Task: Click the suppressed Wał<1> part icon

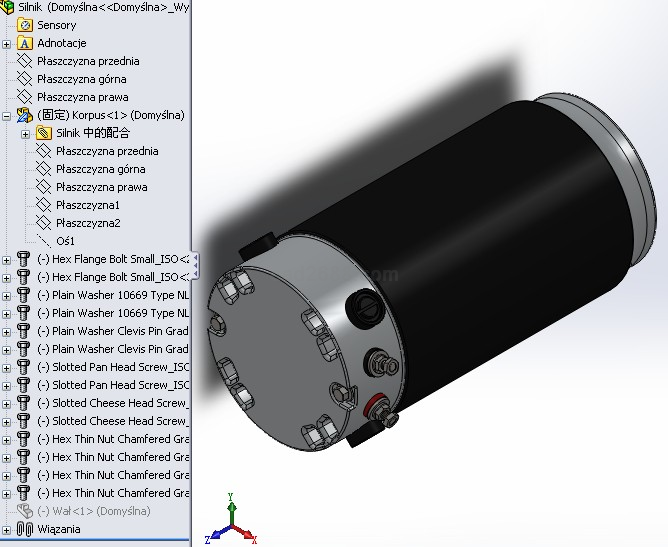Action: coord(25,511)
